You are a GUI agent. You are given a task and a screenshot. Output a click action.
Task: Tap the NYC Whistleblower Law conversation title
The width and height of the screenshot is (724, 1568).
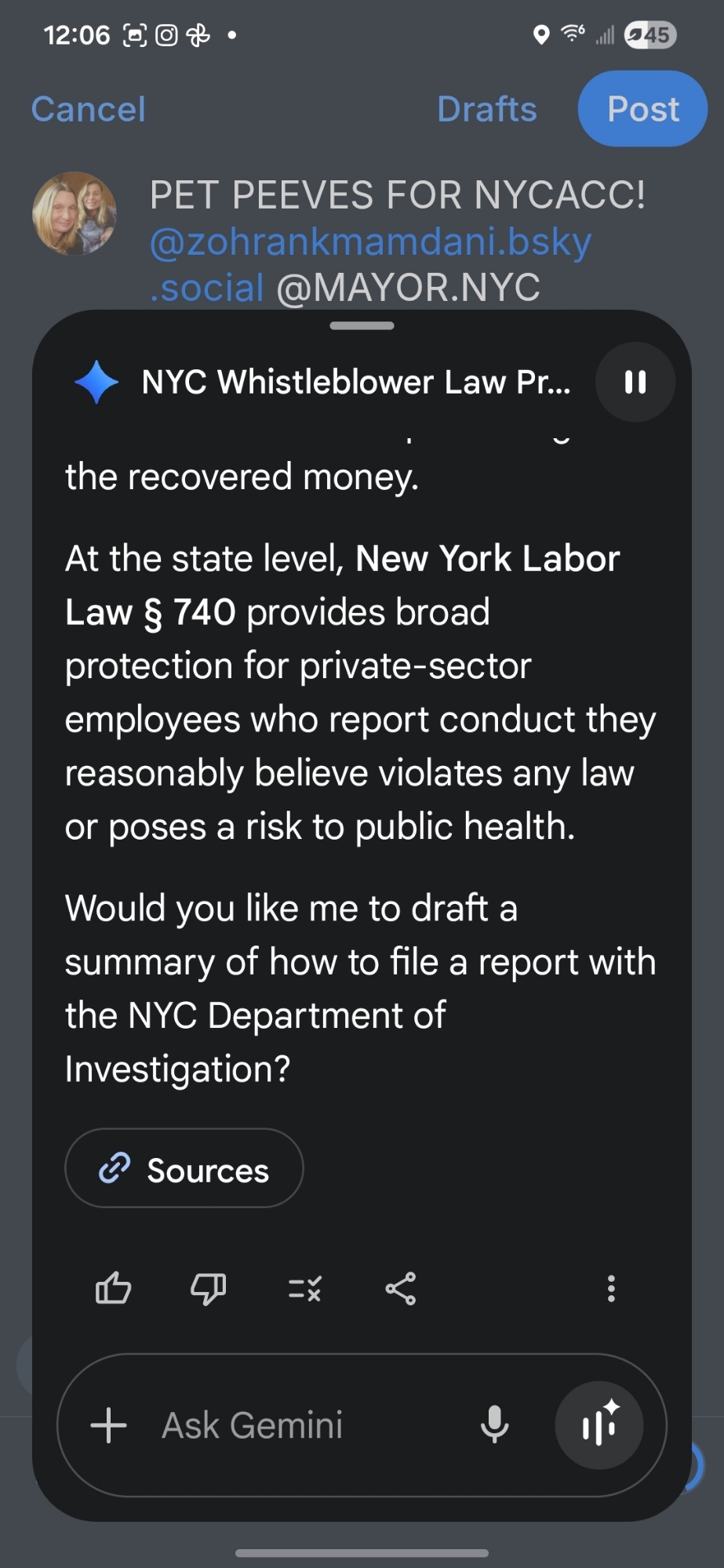tap(355, 382)
